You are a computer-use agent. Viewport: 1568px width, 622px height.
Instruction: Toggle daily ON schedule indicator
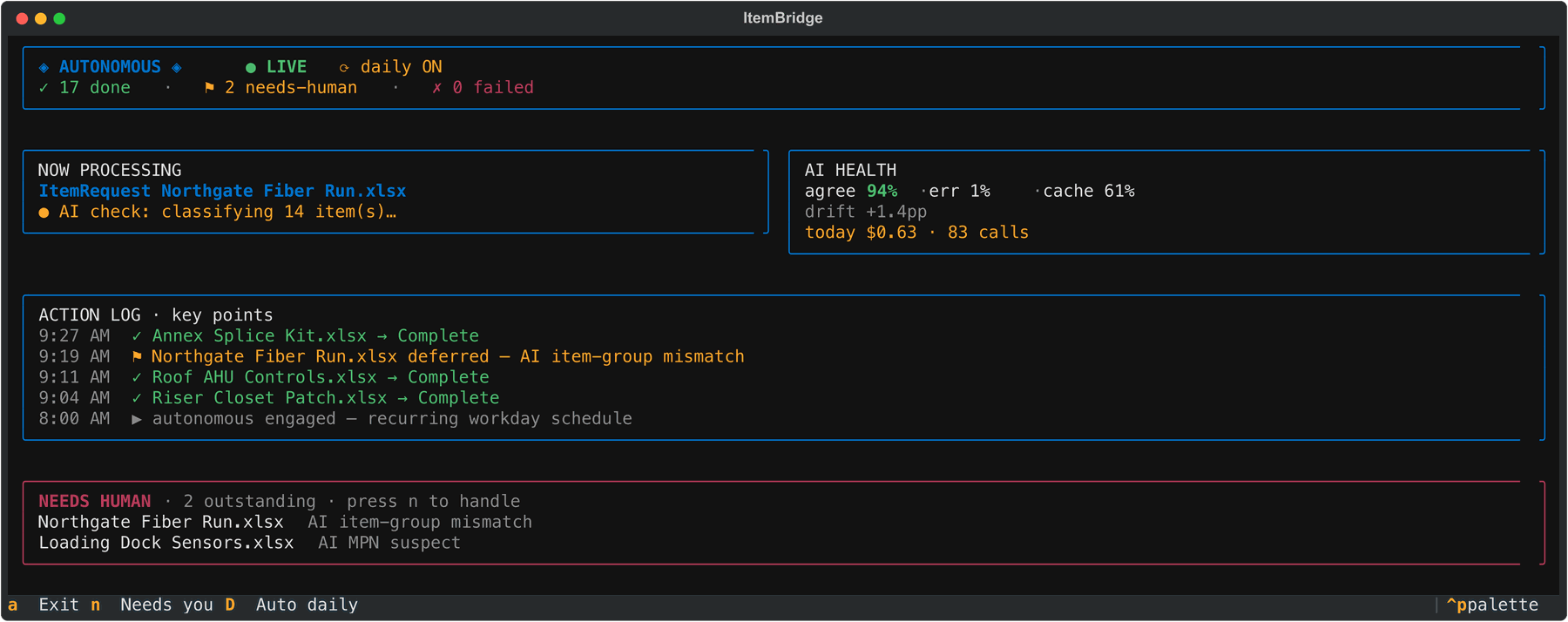(401, 67)
